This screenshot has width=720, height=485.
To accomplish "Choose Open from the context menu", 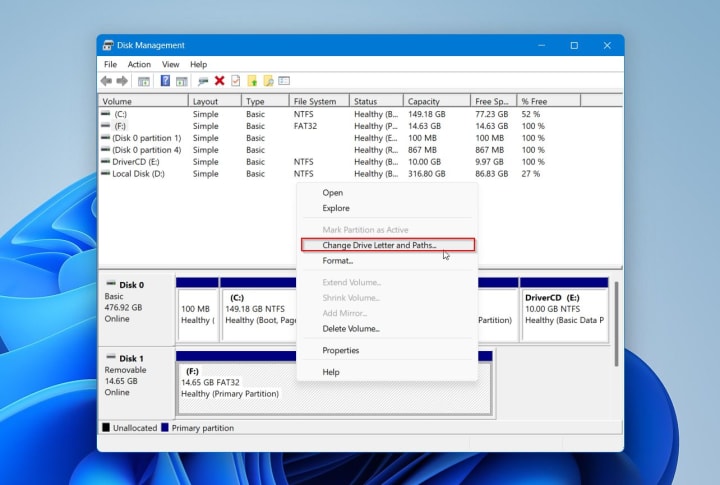I will click(388, 193).
